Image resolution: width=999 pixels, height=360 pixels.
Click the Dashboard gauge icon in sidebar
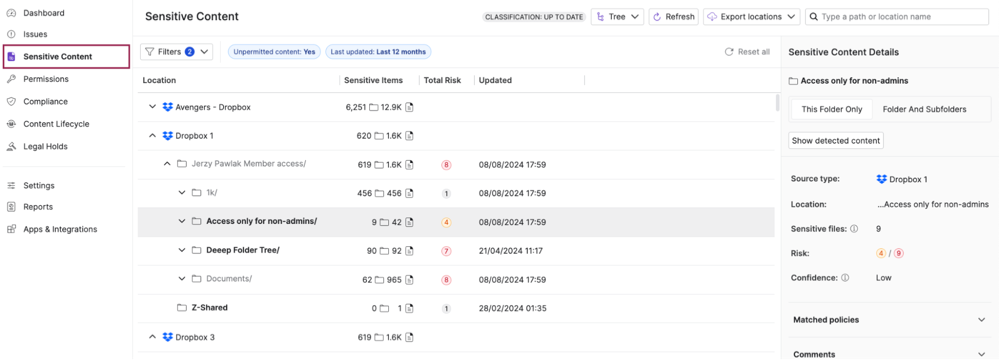point(11,13)
